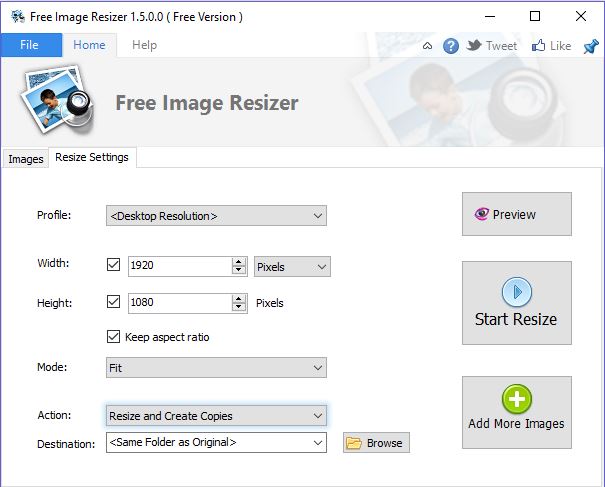Viewport: 605px width, 487px height.
Task: Click the Twitter Tweet bird icon
Action: (475, 46)
